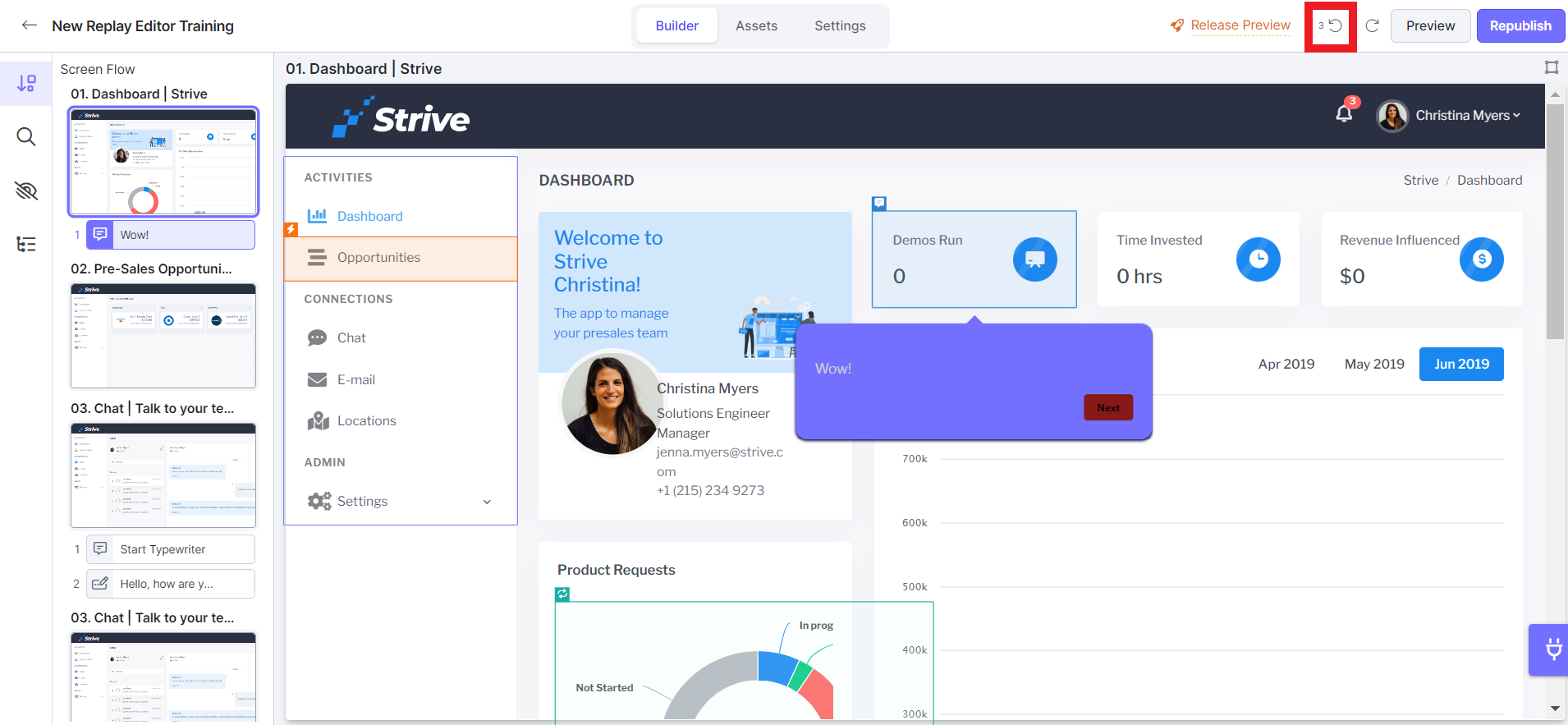Open the plug integrations side button
The image size is (1568, 725).
(x=1551, y=649)
